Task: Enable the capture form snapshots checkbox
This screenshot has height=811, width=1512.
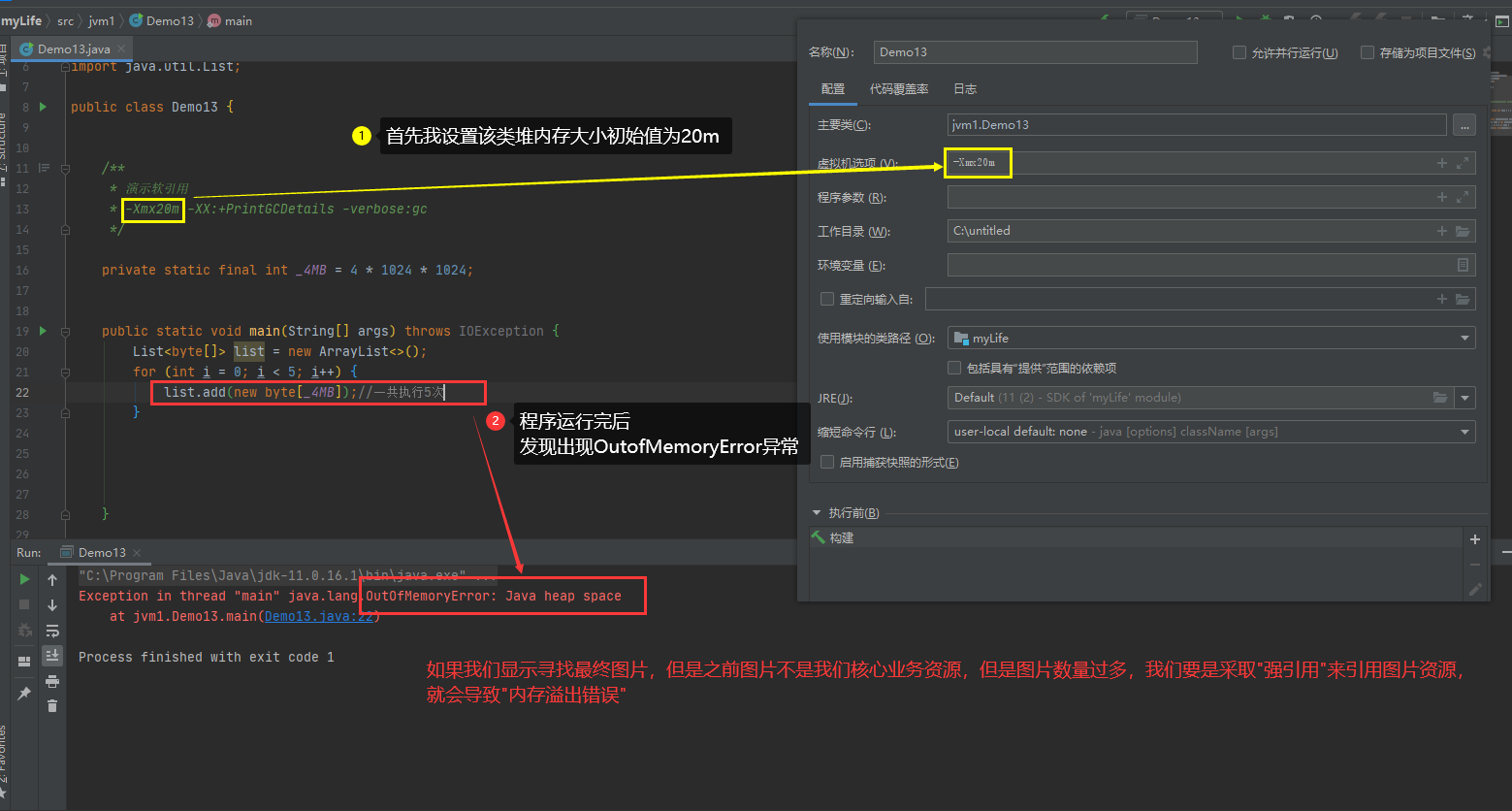Action: tap(827, 462)
